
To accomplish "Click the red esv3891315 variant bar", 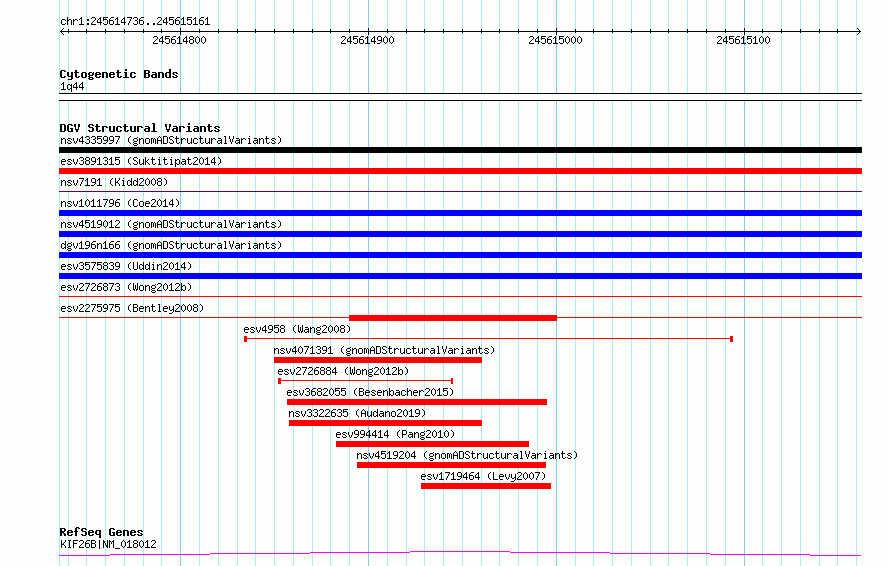I will tap(460, 171).
